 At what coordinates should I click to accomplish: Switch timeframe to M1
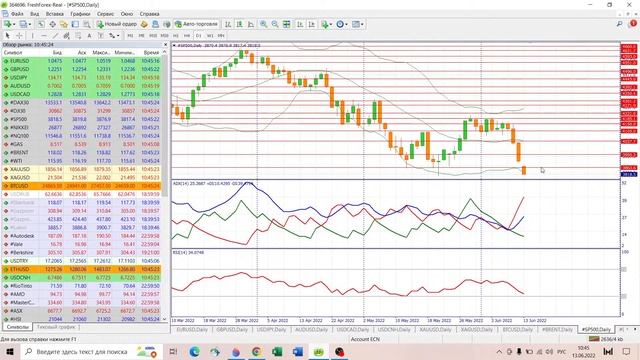point(130,36)
